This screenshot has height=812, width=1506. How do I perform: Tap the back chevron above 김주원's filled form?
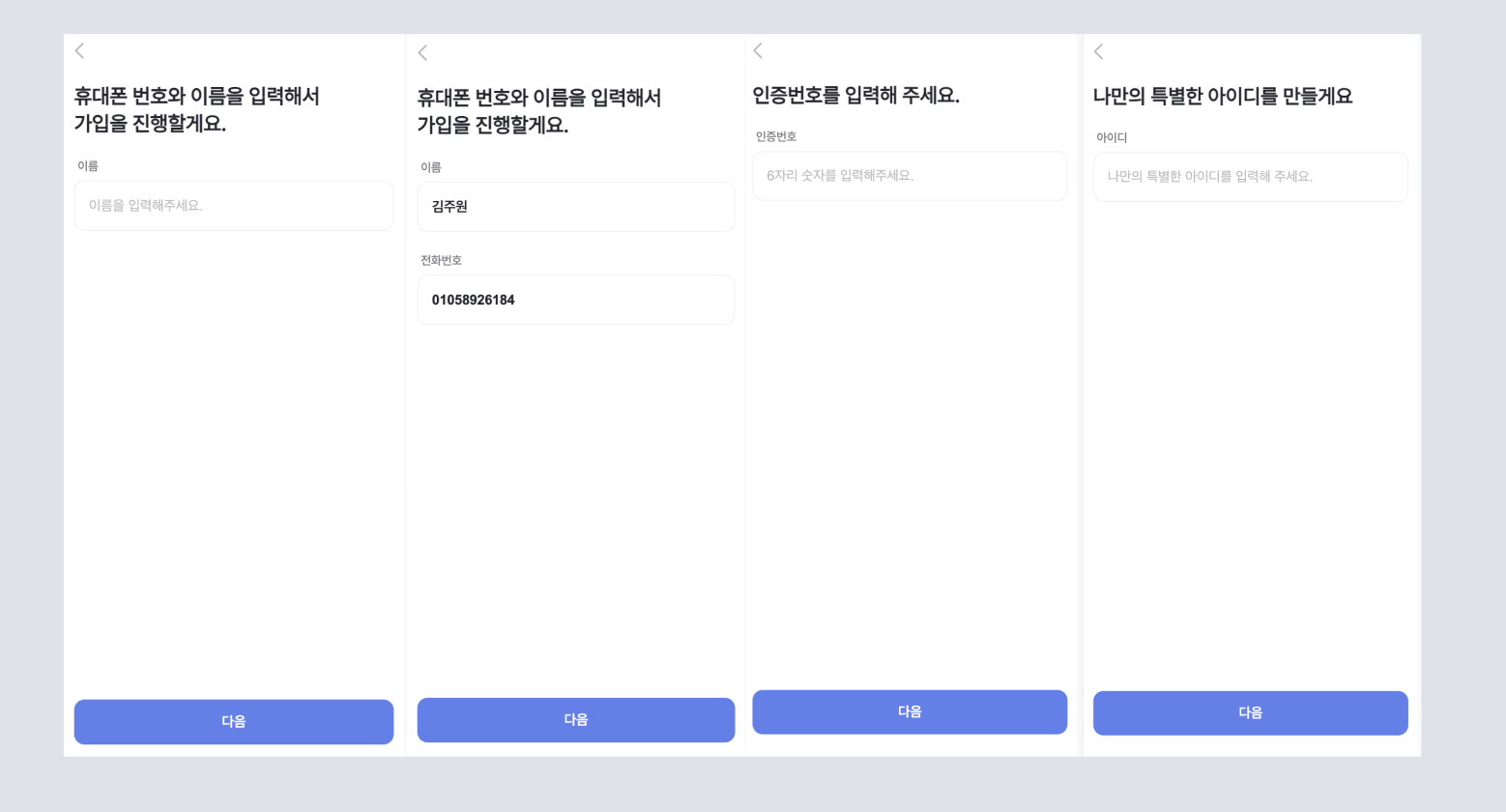[x=422, y=53]
